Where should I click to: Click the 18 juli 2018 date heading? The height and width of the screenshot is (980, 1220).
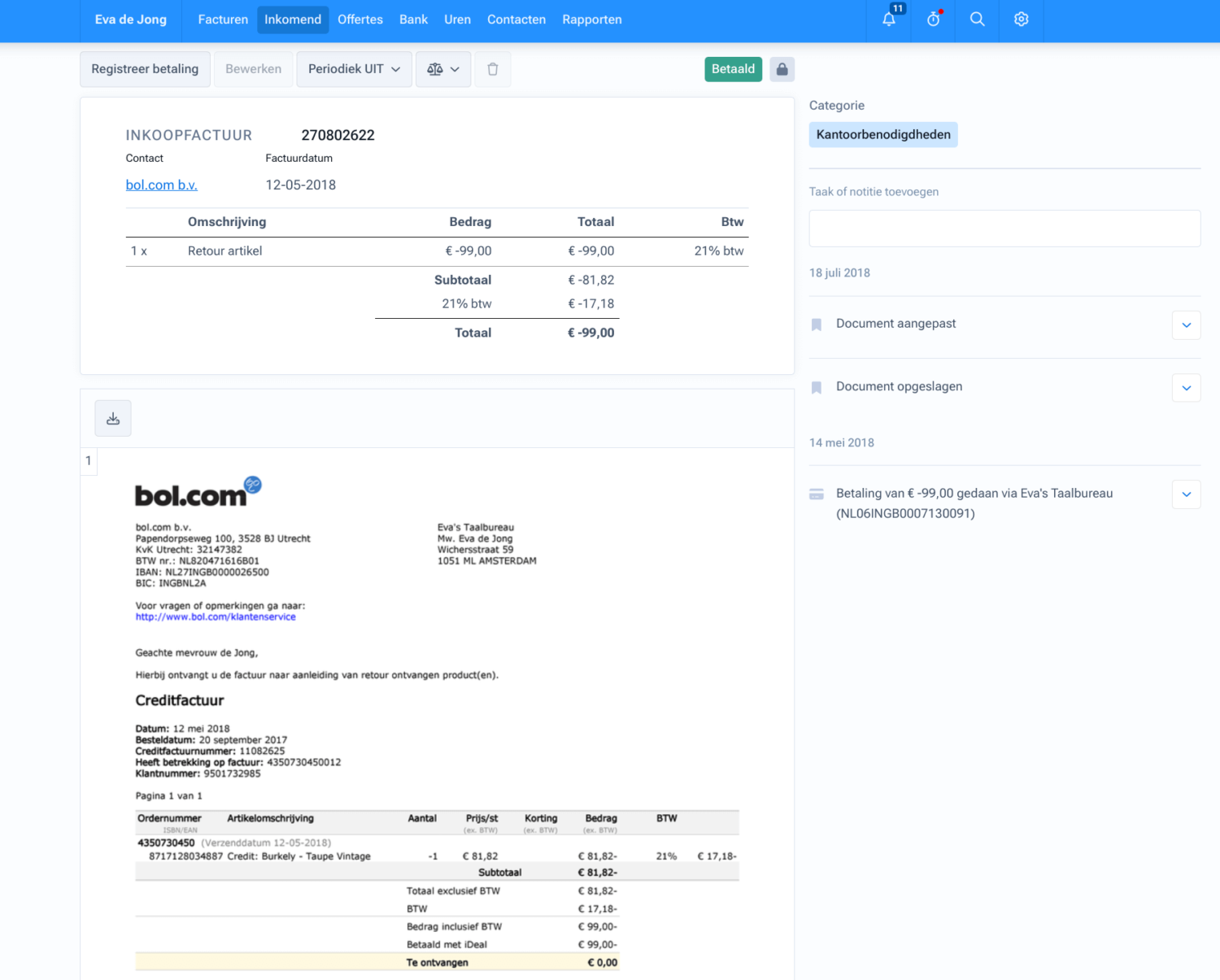839,273
